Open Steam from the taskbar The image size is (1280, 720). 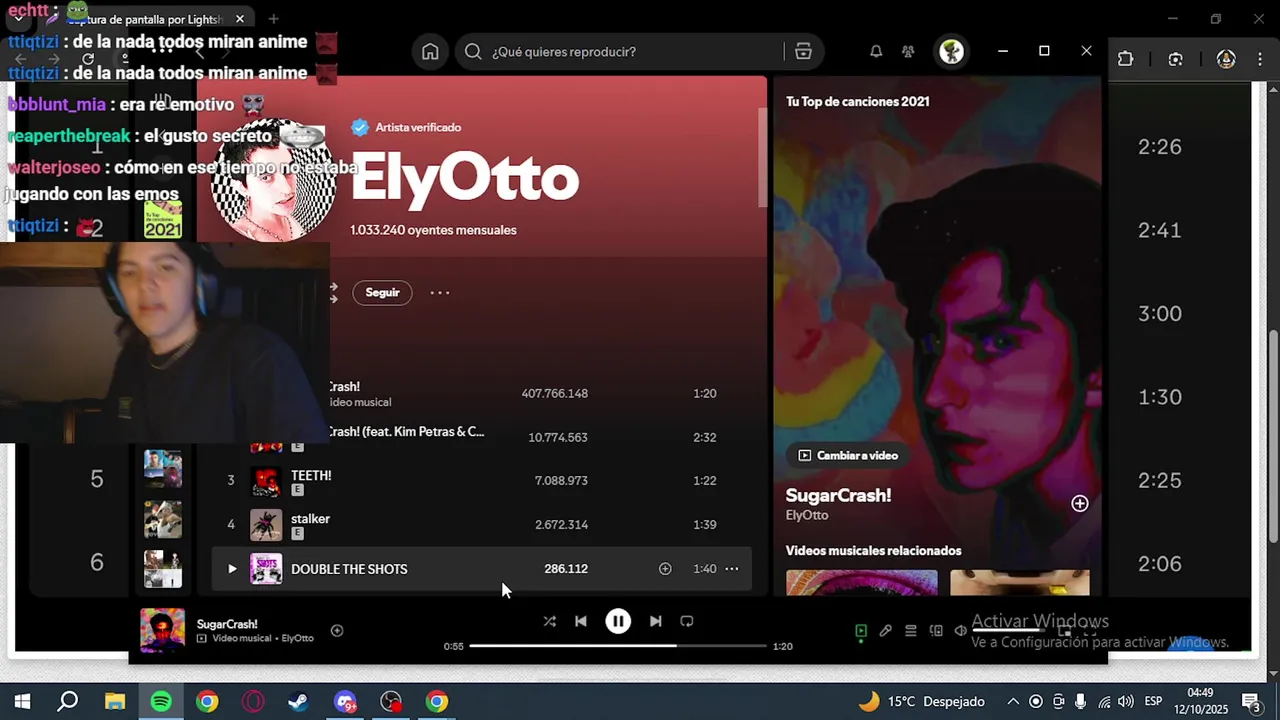click(x=298, y=701)
